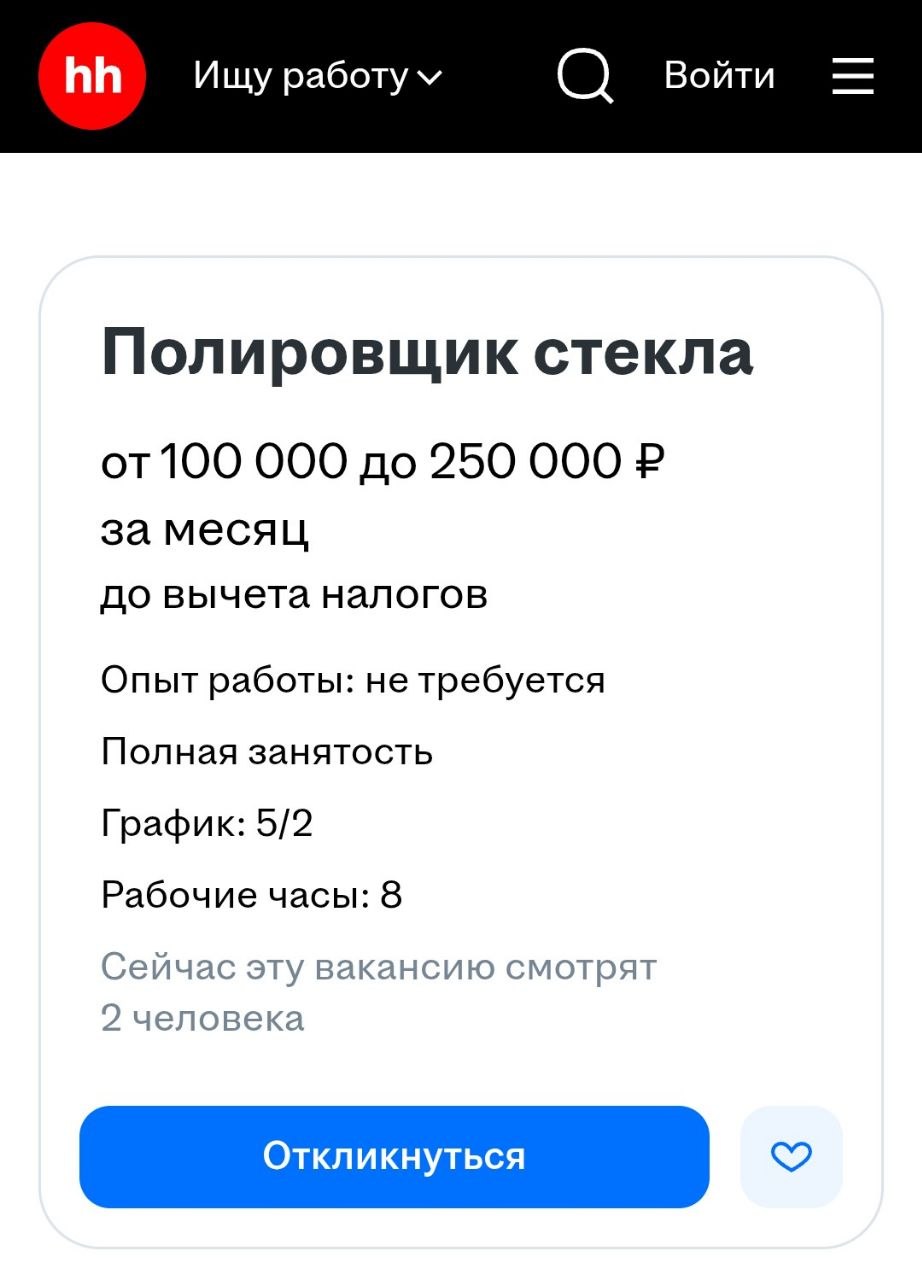Click the heart icon on the vacancy card

(790, 1157)
